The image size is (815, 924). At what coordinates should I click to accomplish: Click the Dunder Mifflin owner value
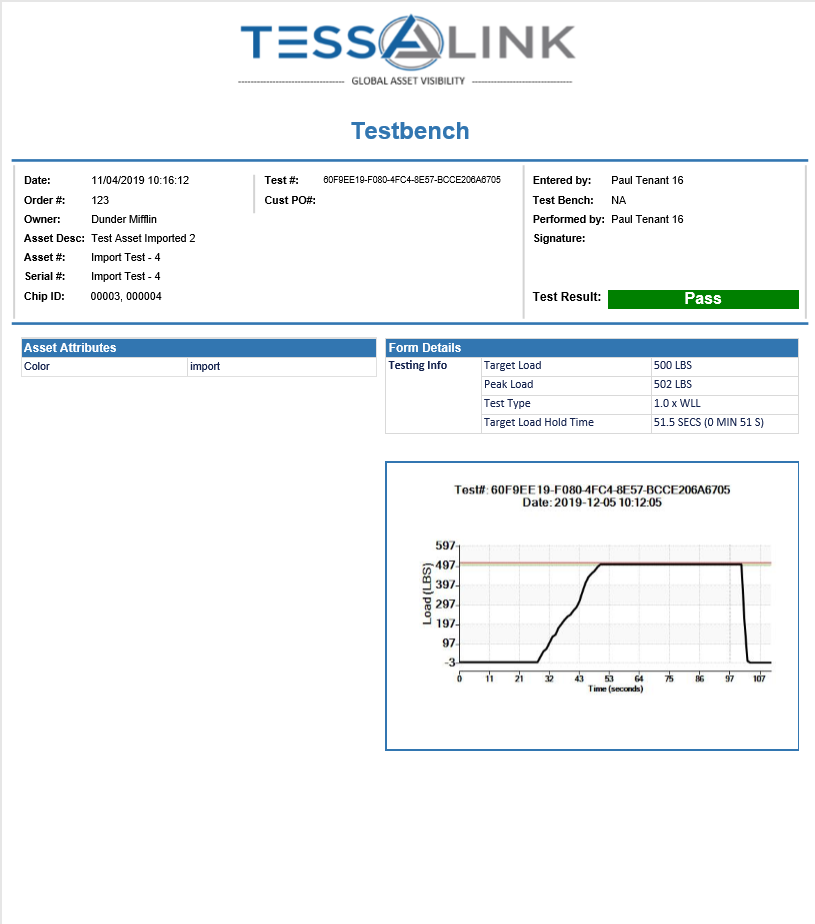point(124,219)
